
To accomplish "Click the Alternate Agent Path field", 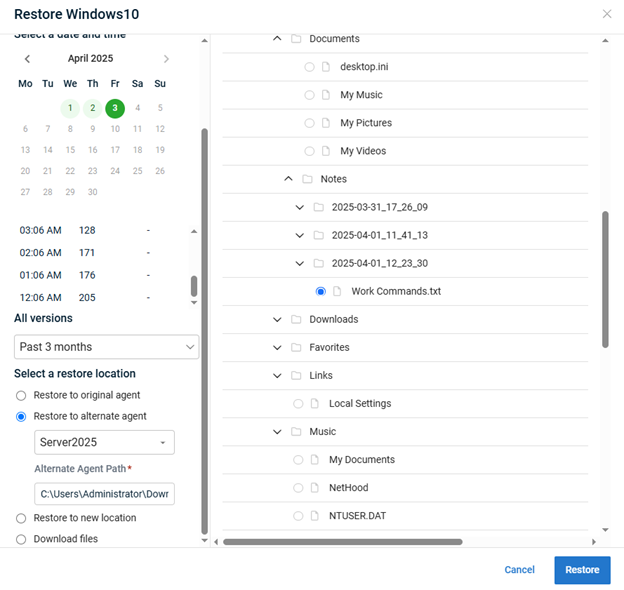I will click(x=104, y=494).
